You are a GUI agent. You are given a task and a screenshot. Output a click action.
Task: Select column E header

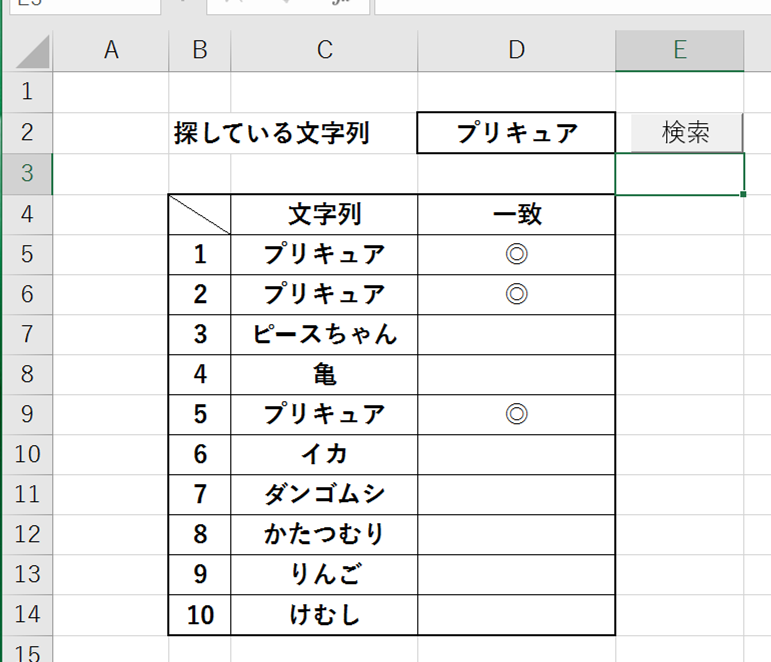679,51
